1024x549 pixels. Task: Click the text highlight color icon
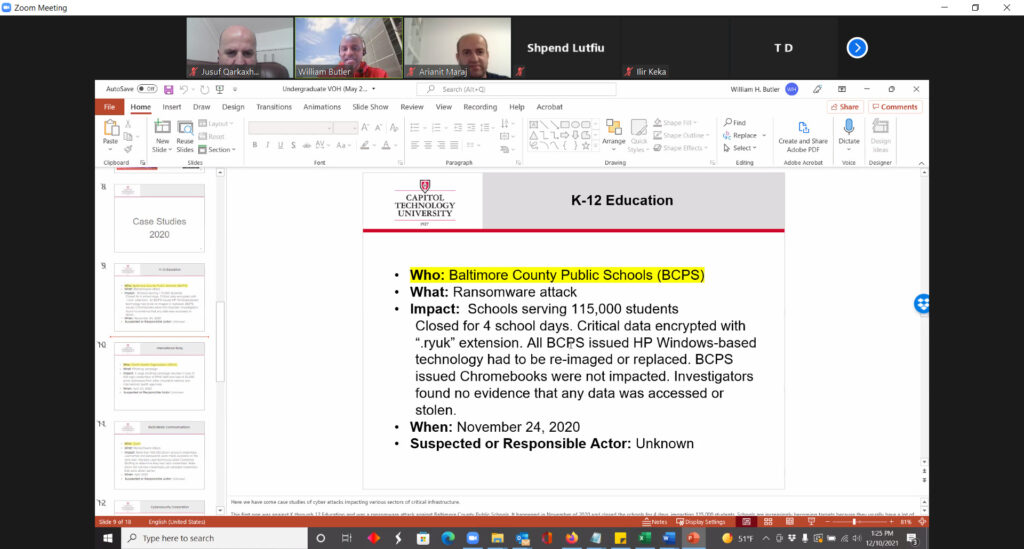[x=365, y=145]
